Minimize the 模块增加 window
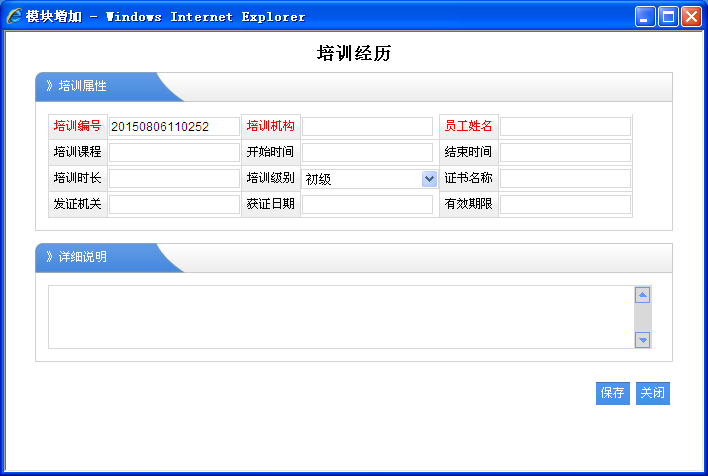Image resolution: width=708 pixels, height=476 pixels. click(x=645, y=16)
